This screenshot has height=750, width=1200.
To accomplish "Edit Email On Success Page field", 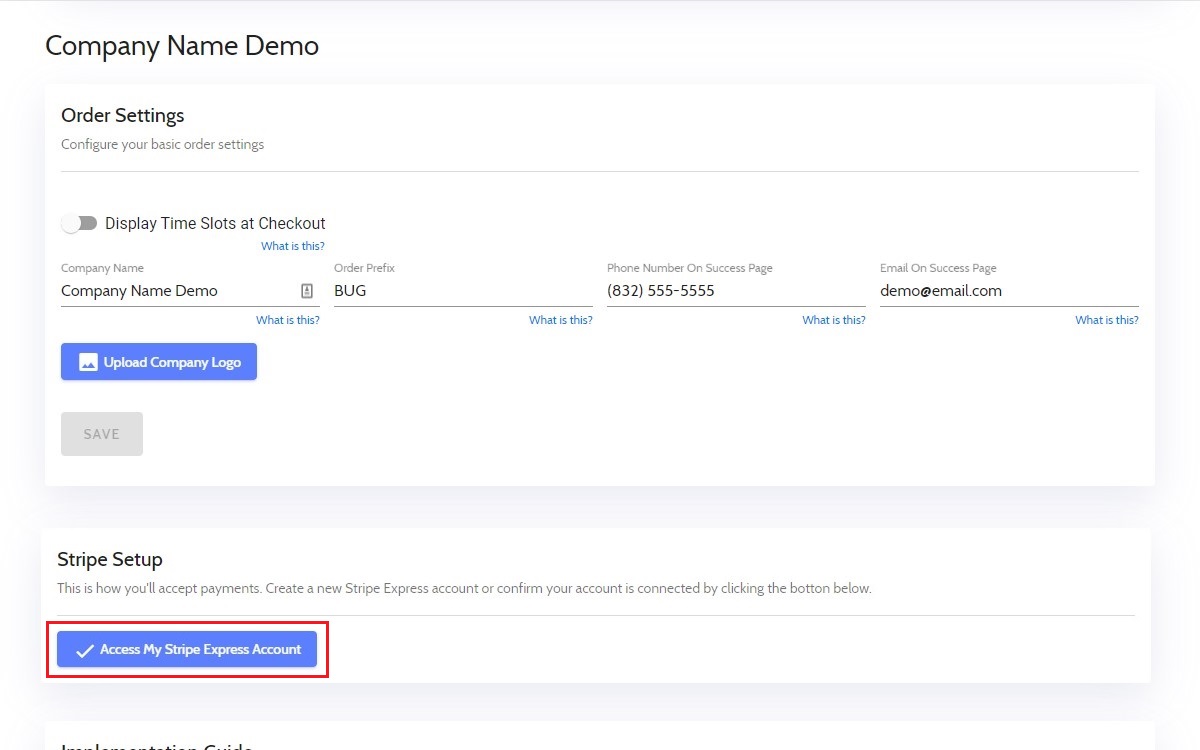I will pyautogui.click(x=1009, y=291).
